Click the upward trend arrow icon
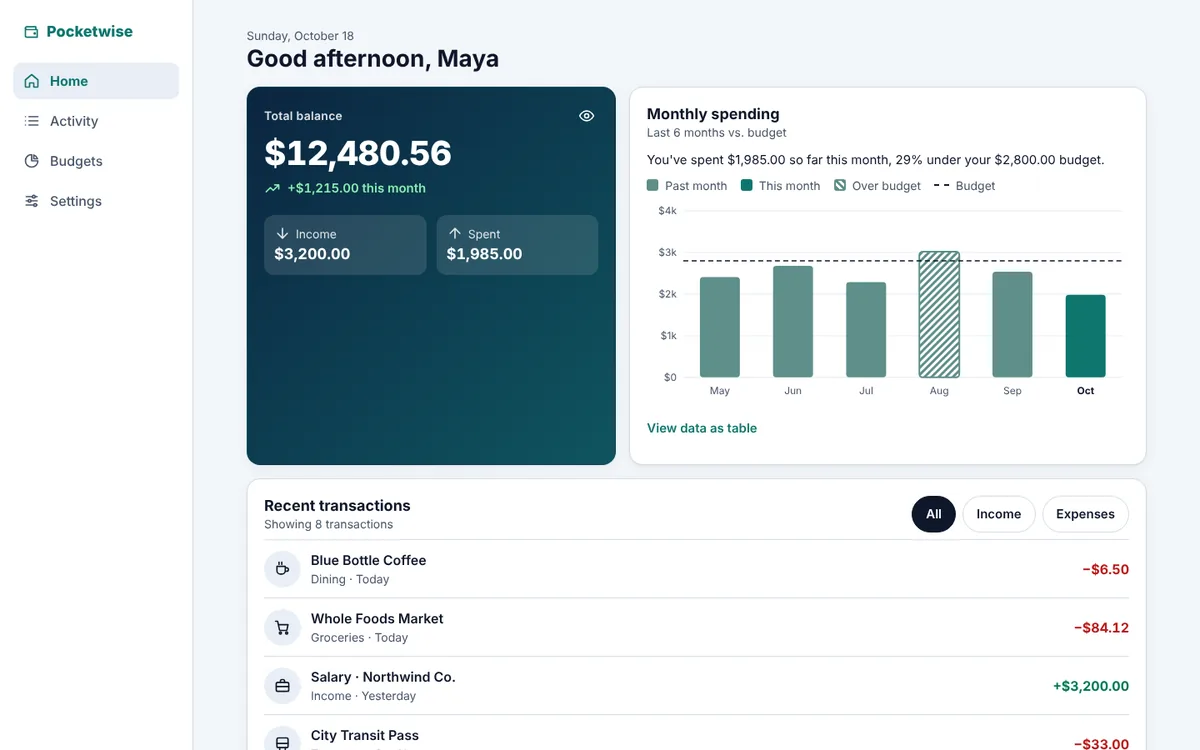This screenshot has width=1200, height=750. 272,188
